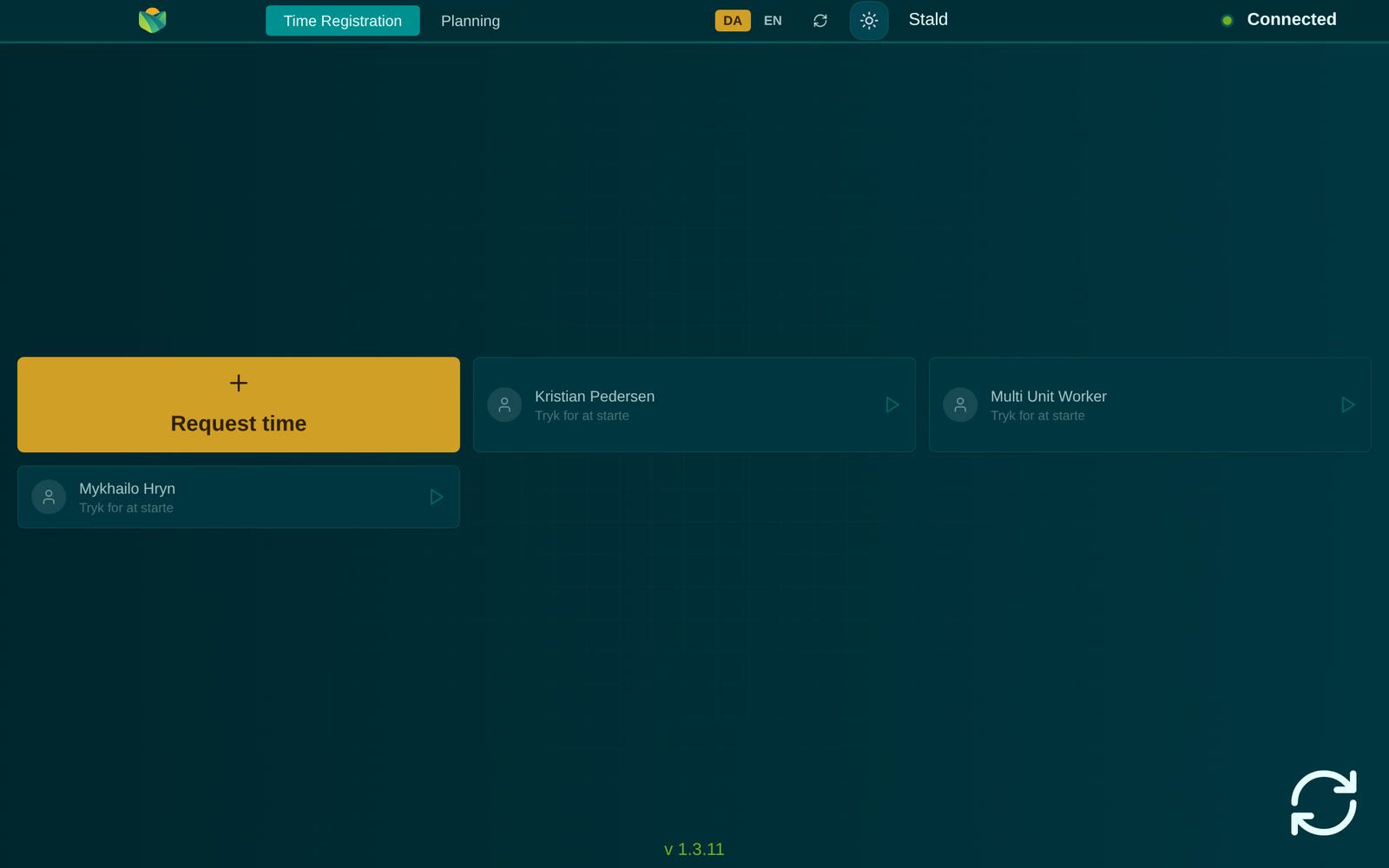This screenshot has height=868, width=1389.
Task: Start timer for Multi Unit Worker arrow
Action: pyautogui.click(x=1347, y=404)
